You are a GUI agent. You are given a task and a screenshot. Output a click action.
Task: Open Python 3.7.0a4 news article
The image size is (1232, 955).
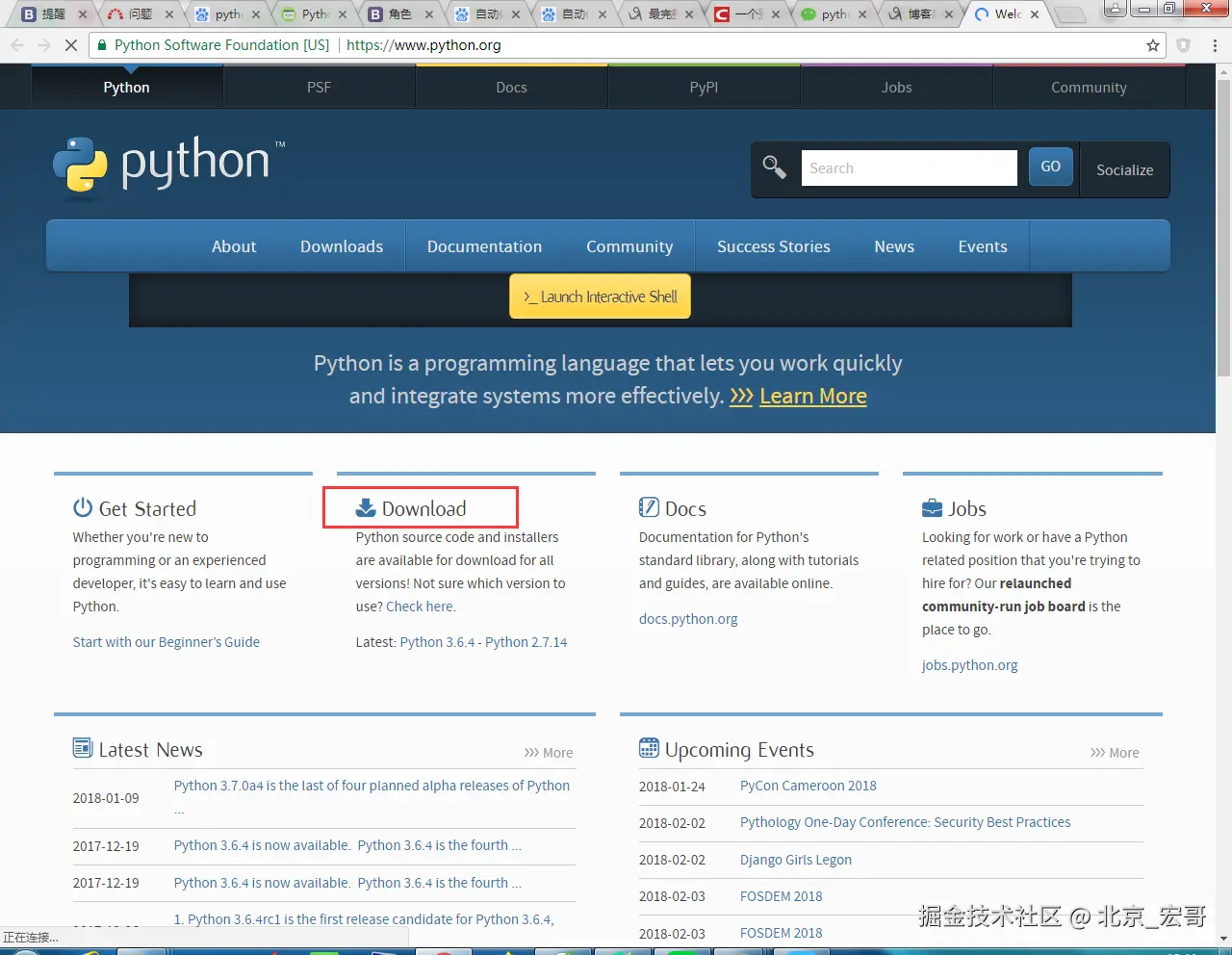(372, 786)
